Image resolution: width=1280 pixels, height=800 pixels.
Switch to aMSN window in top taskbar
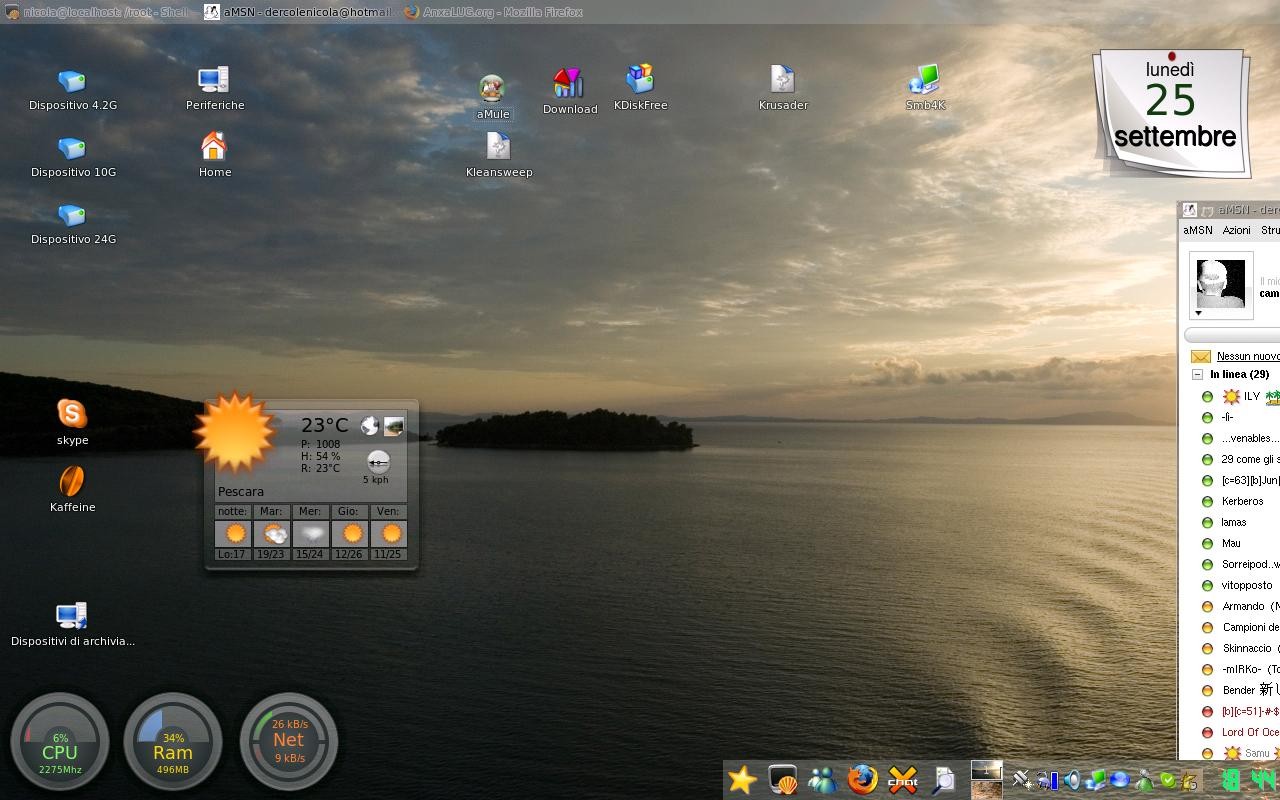[x=298, y=12]
